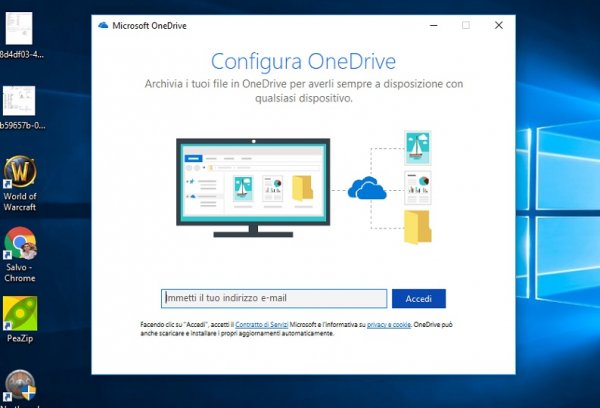Image resolution: width=600 pixels, height=408 pixels.
Task: Click the email address input field
Action: point(274,298)
